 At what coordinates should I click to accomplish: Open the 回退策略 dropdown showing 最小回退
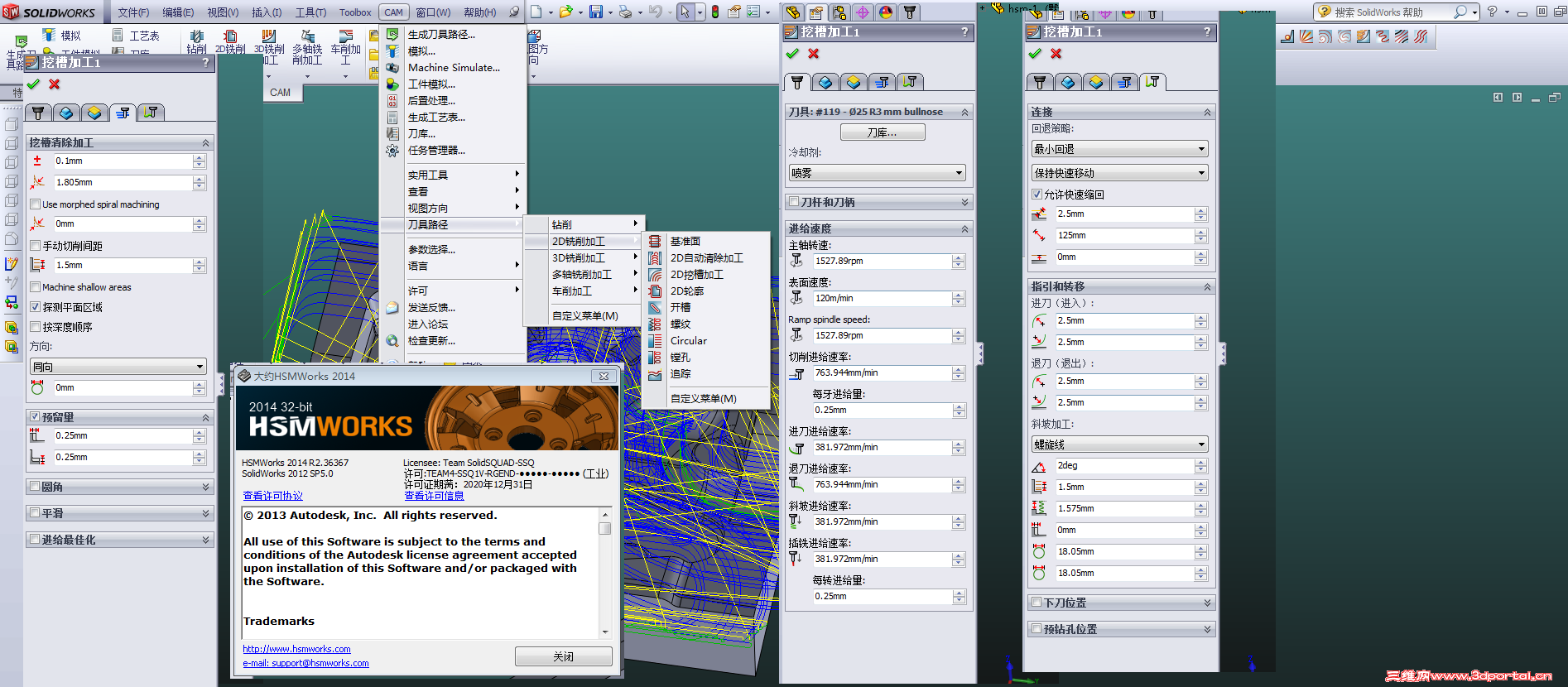(1119, 149)
